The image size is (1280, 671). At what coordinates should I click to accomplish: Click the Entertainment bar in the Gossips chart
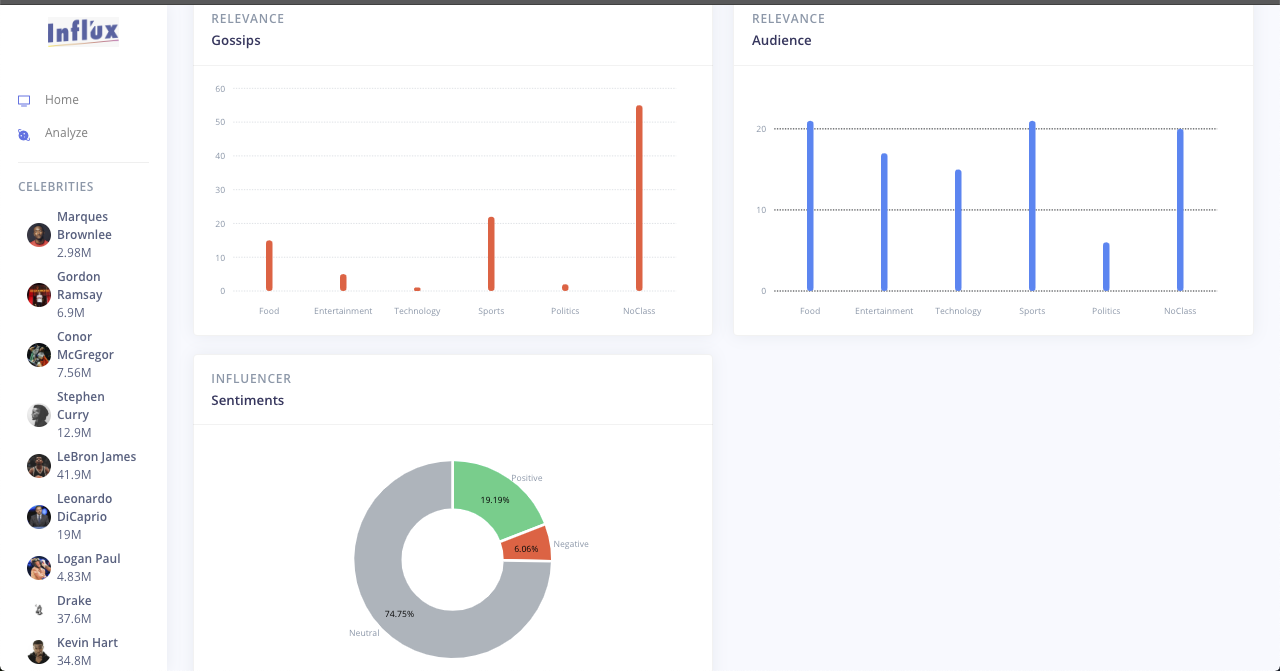click(x=343, y=283)
